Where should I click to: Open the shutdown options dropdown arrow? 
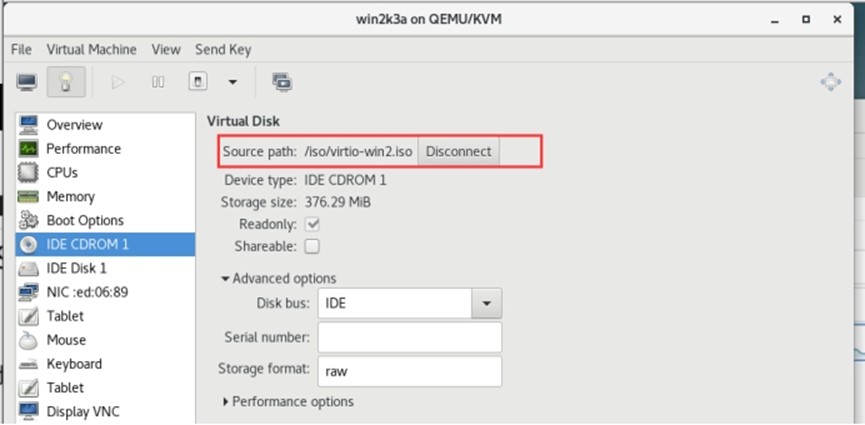(233, 82)
